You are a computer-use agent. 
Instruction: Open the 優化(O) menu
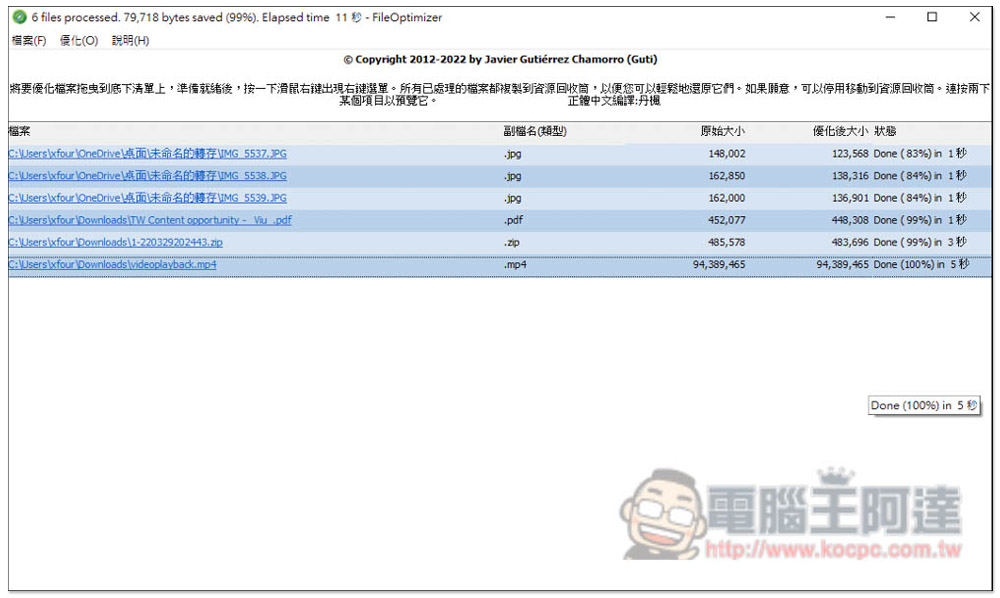pos(79,41)
